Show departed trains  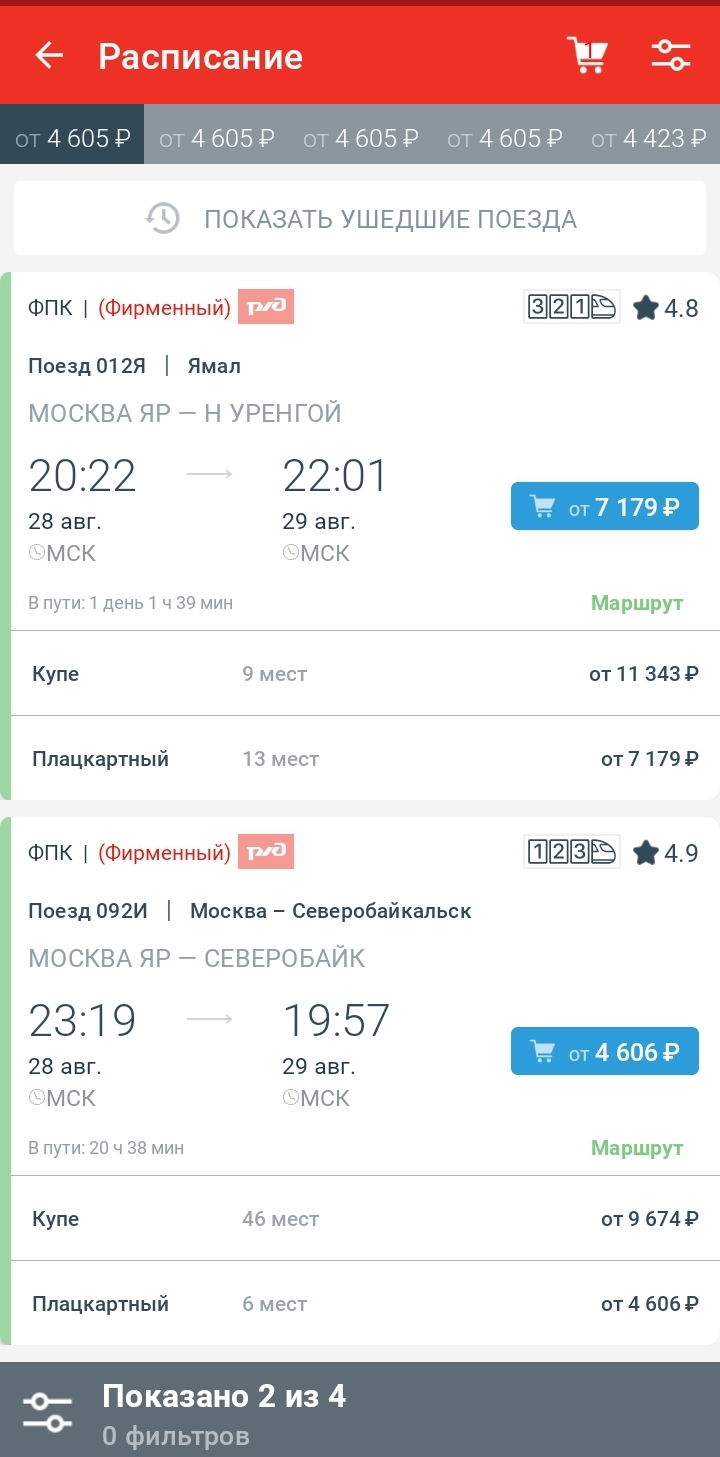click(360, 219)
